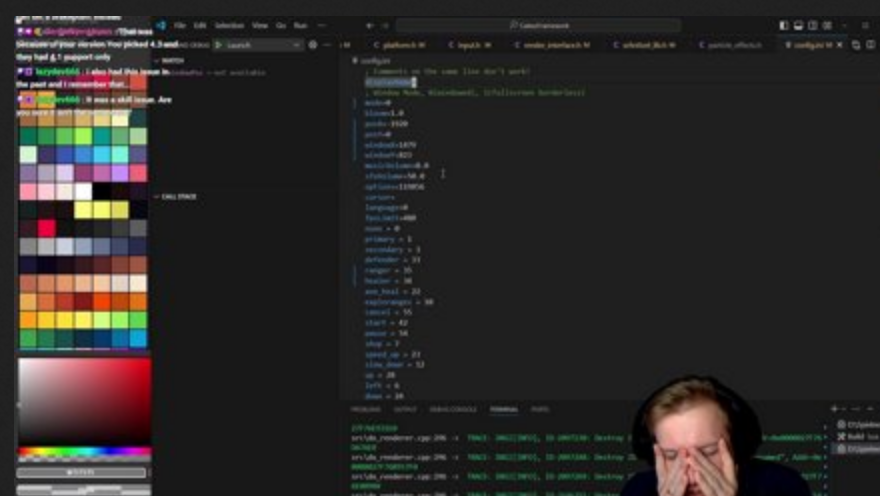Pick the bright red palette swatch

tap(47, 228)
